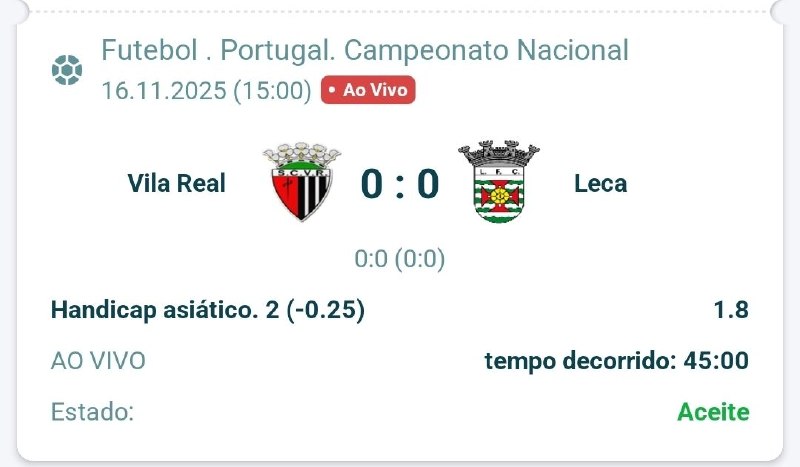Click the 0:0 (0:0) period score line

tap(400, 258)
